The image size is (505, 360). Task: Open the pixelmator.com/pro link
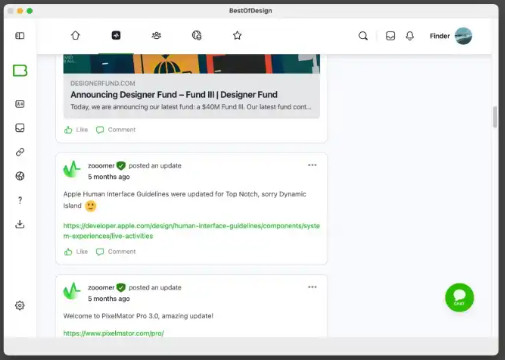tap(114, 333)
